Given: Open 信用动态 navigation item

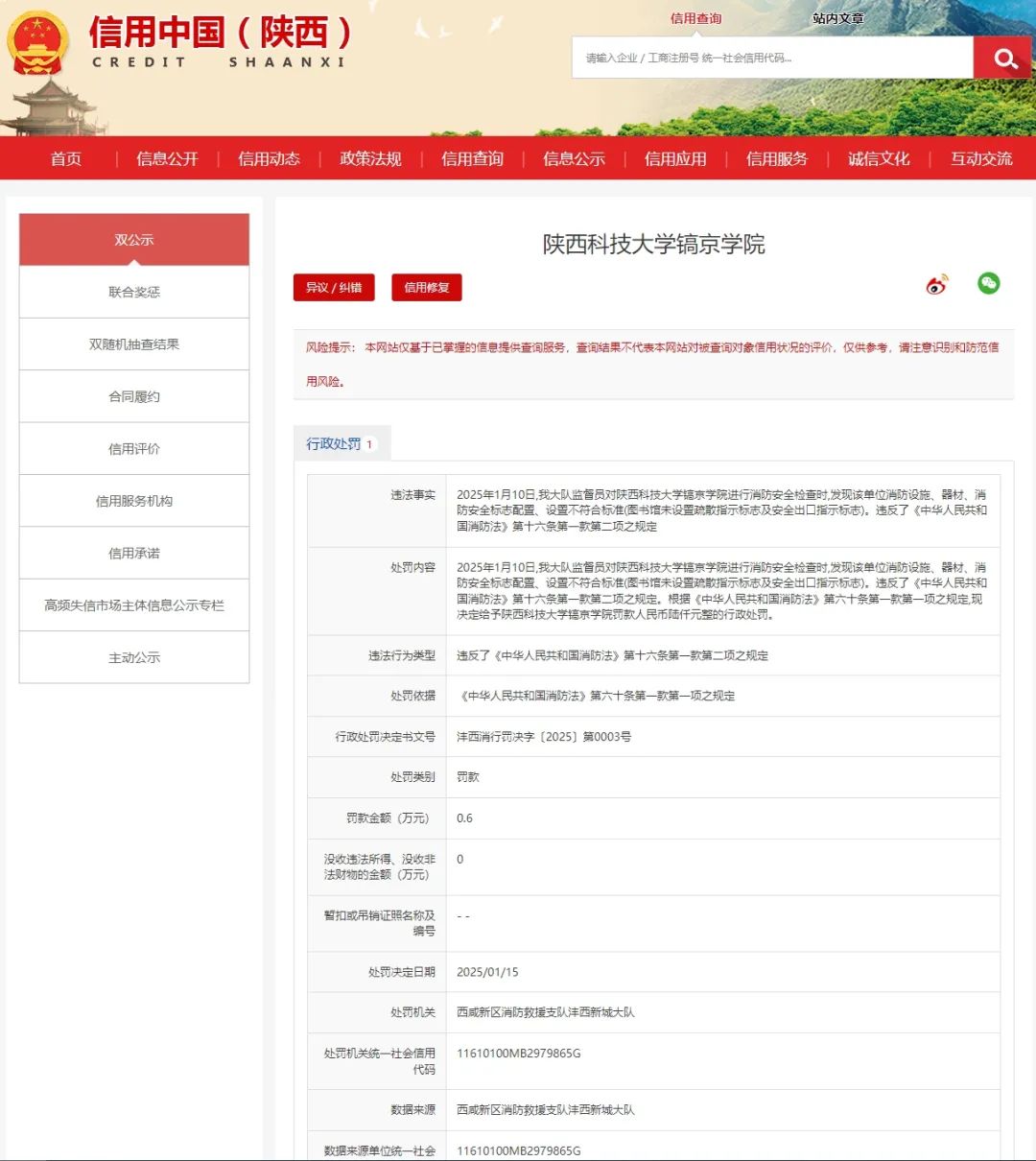Looking at the screenshot, I should point(269,158).
